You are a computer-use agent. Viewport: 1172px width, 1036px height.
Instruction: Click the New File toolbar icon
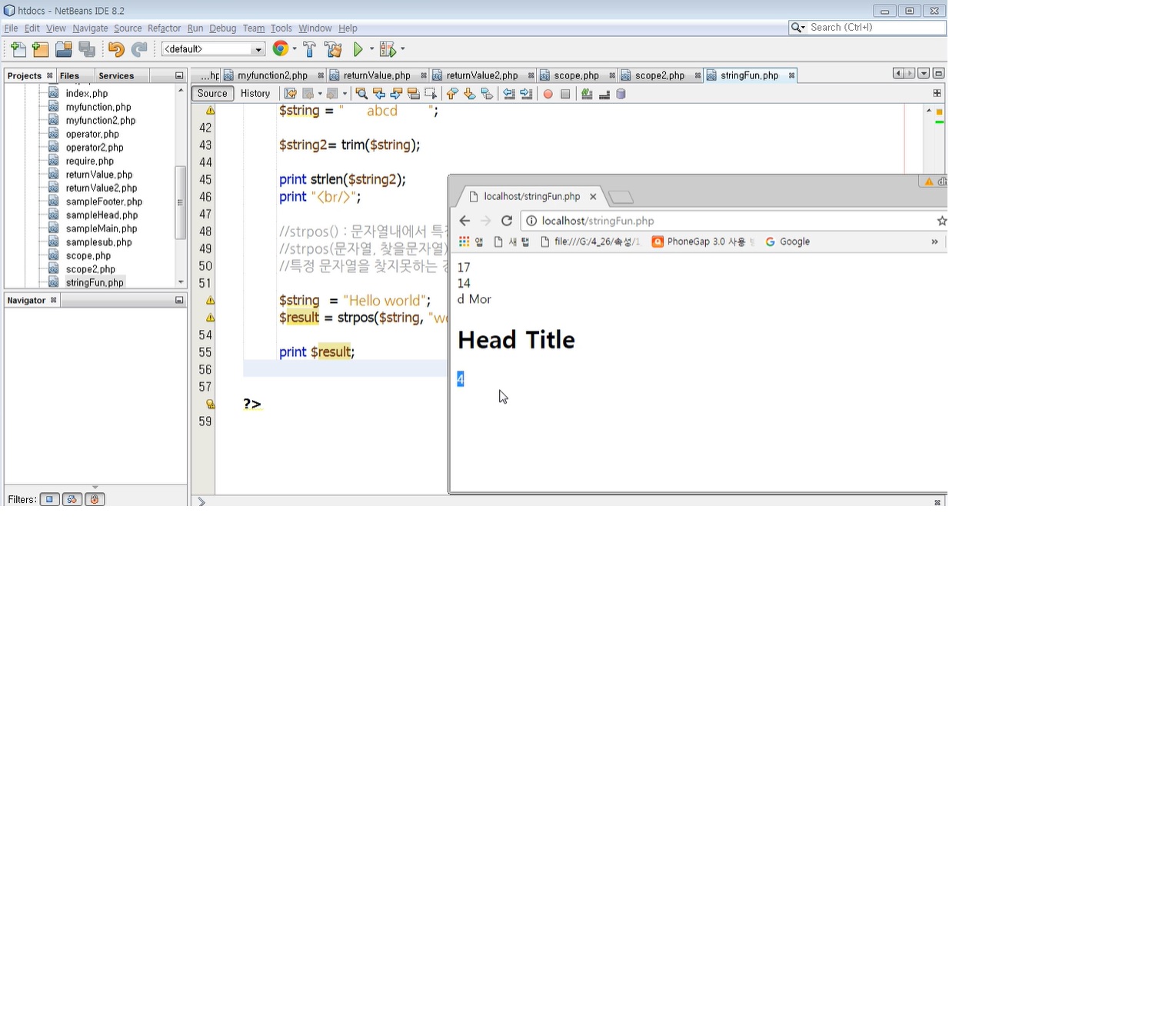click(x=18, y=49)
